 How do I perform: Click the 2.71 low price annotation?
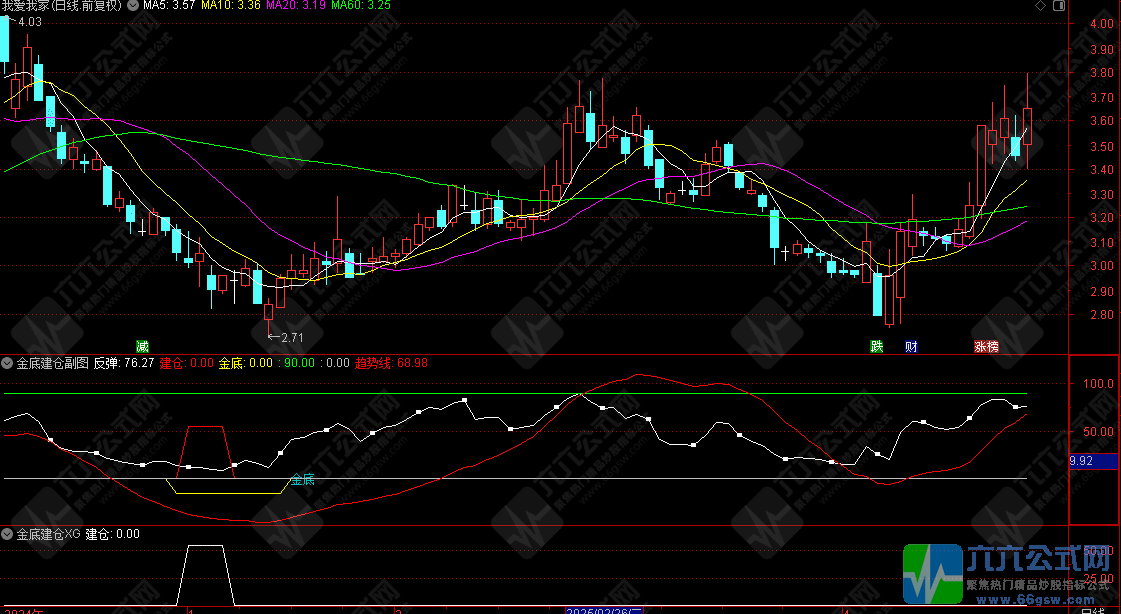coord(288,336)
